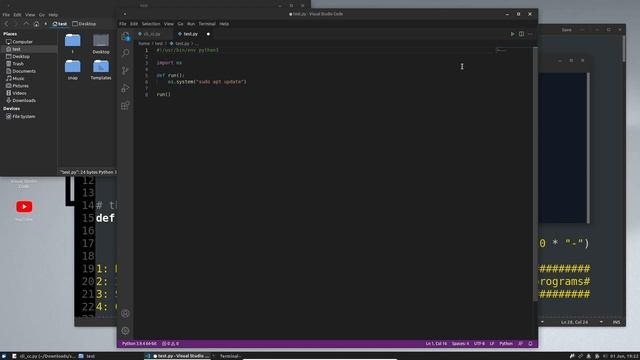Click the Save button in the background editor
Viewport: 640px width, 360px height.
click(x=567, y=30)
